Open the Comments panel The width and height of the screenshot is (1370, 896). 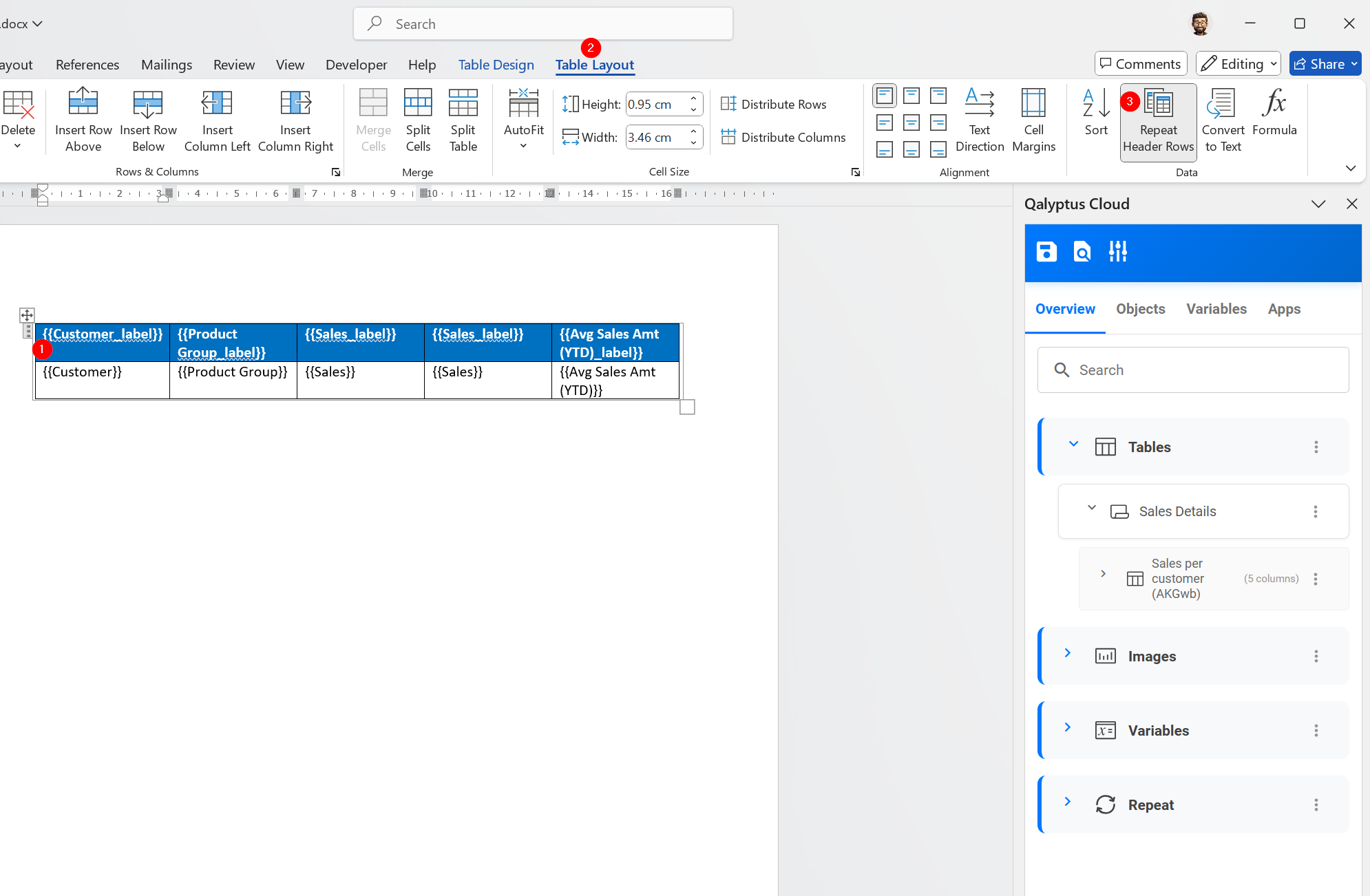click(1141, 63)
